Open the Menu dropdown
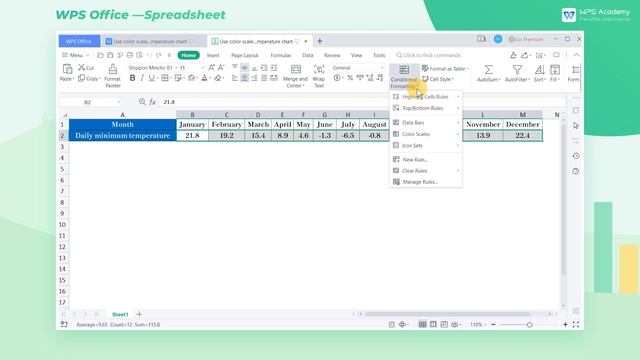 tap(76, 55)
